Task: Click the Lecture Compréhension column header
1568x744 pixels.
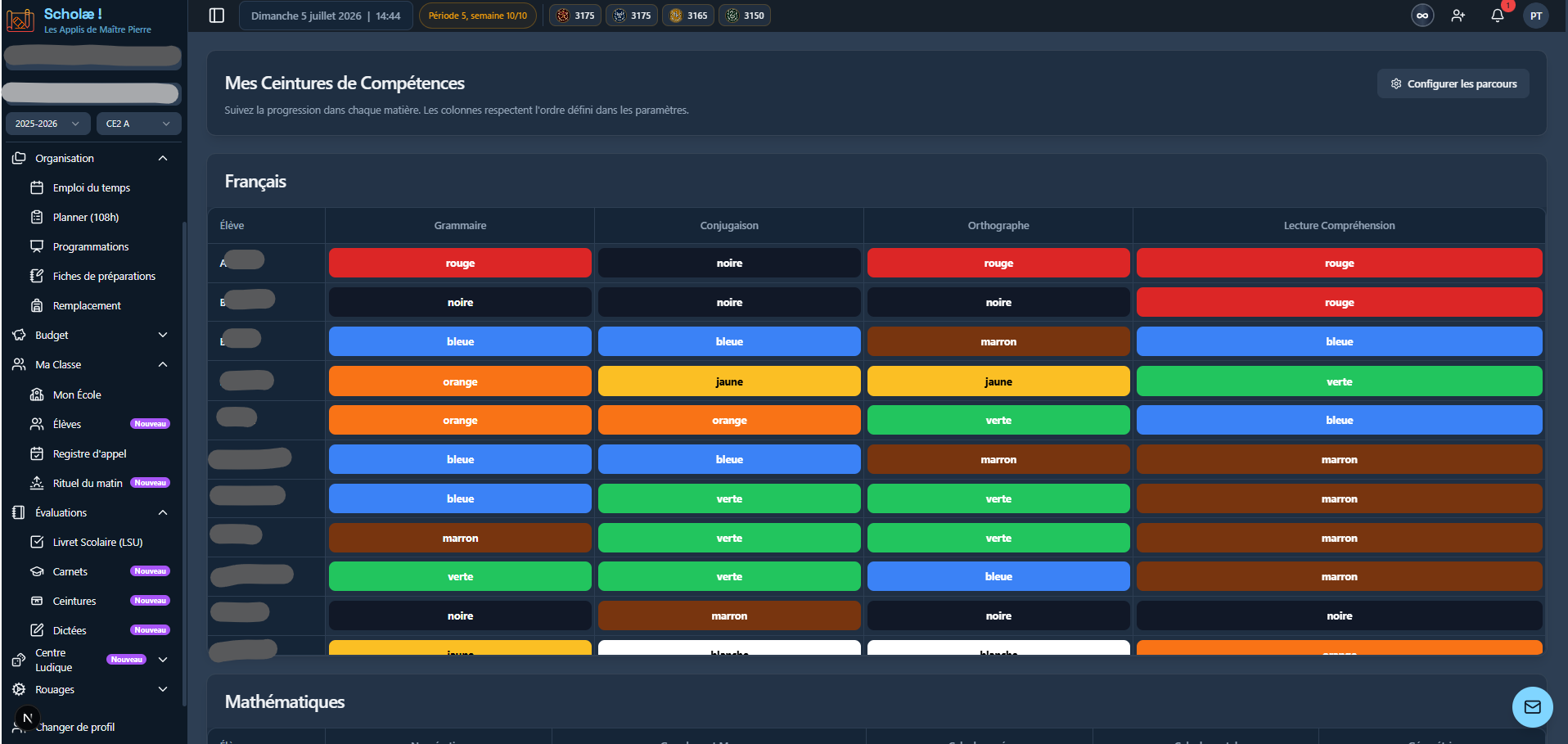Action: (1339, 225)
